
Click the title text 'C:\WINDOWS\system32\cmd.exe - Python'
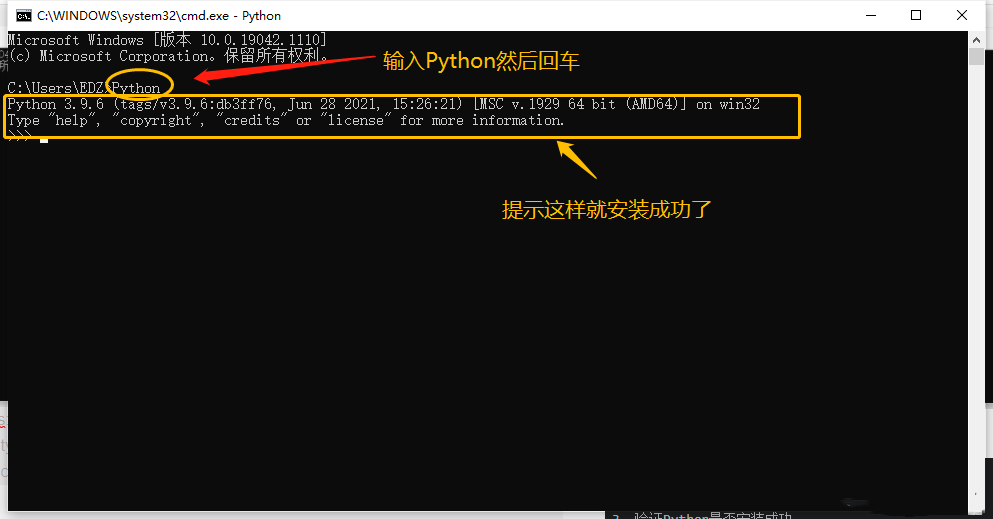[159, 16]
